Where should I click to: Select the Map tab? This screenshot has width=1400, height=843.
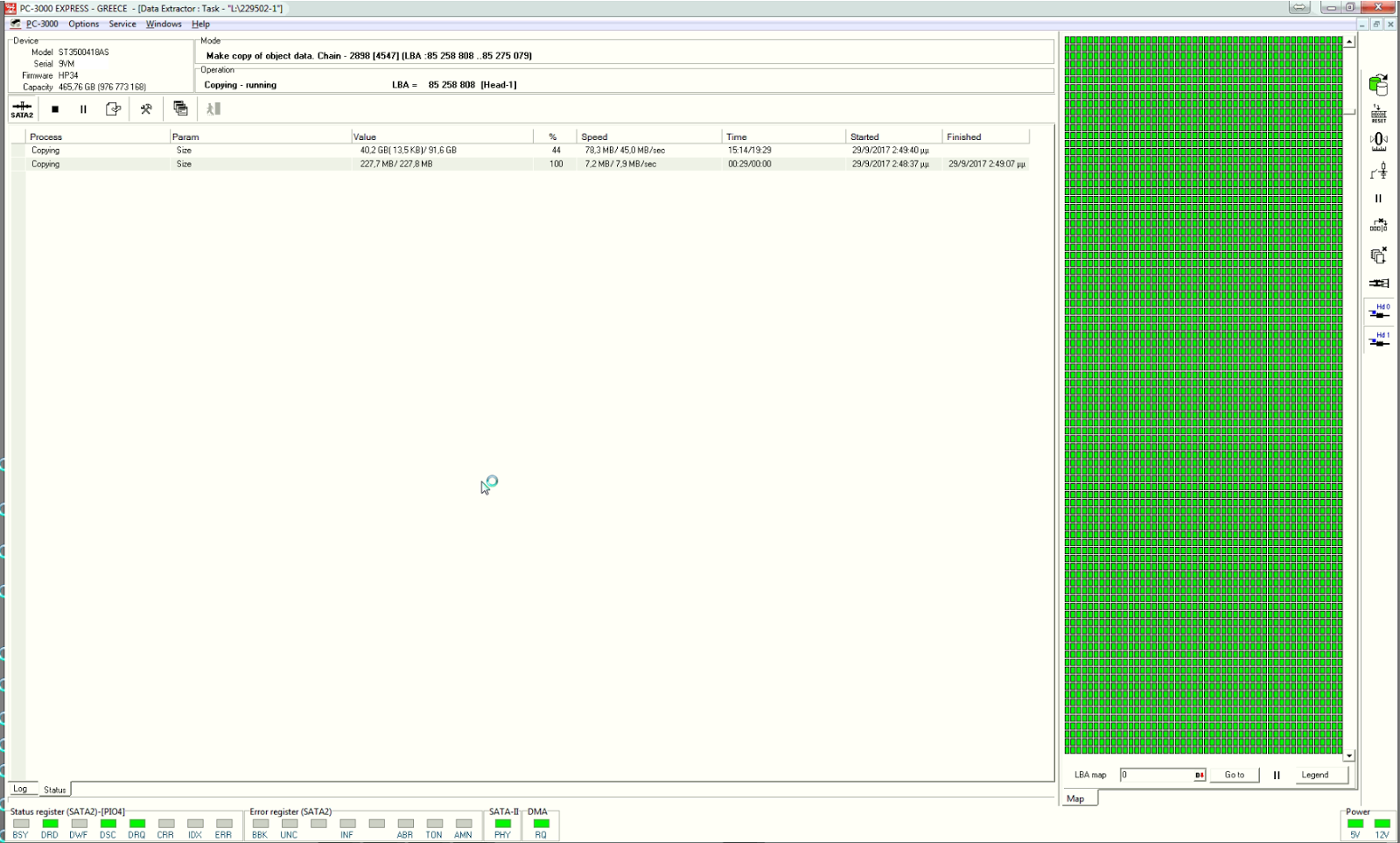click(1076, 798)
